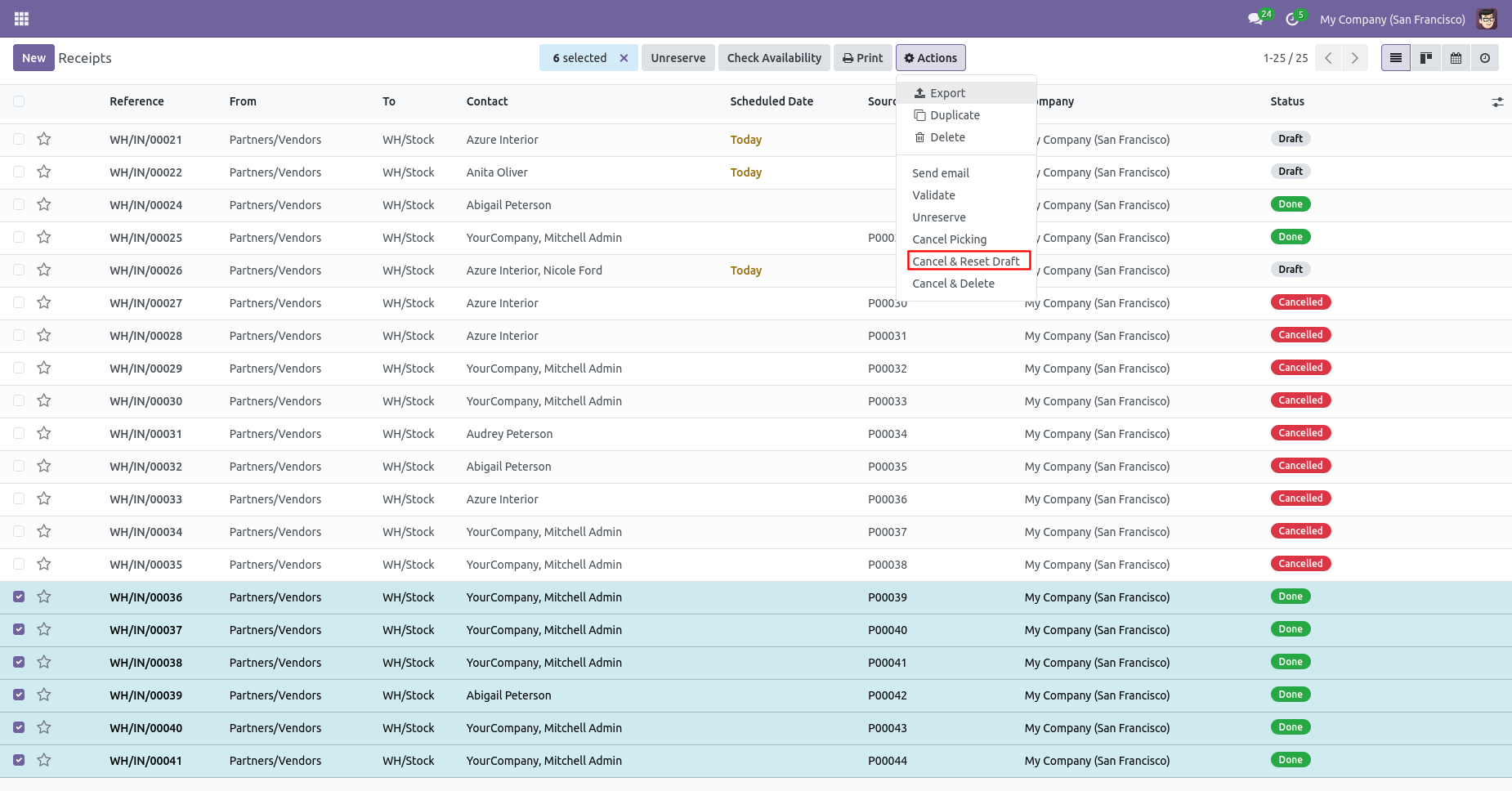Open My Company (San Francisco) switcher
1512x791 pixels.
(1392, 20)
